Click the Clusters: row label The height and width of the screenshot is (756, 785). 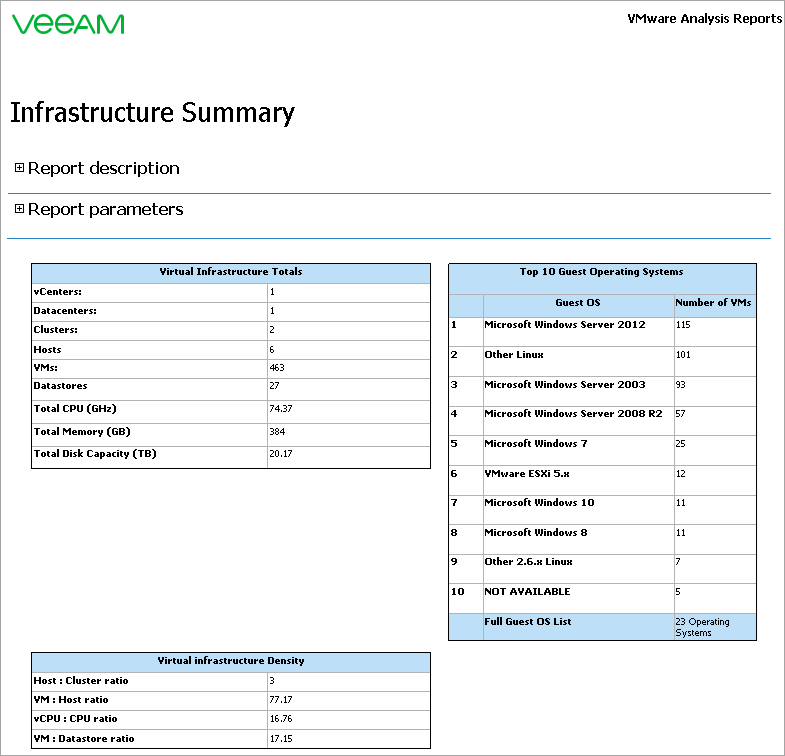click(x=56, y=330)
